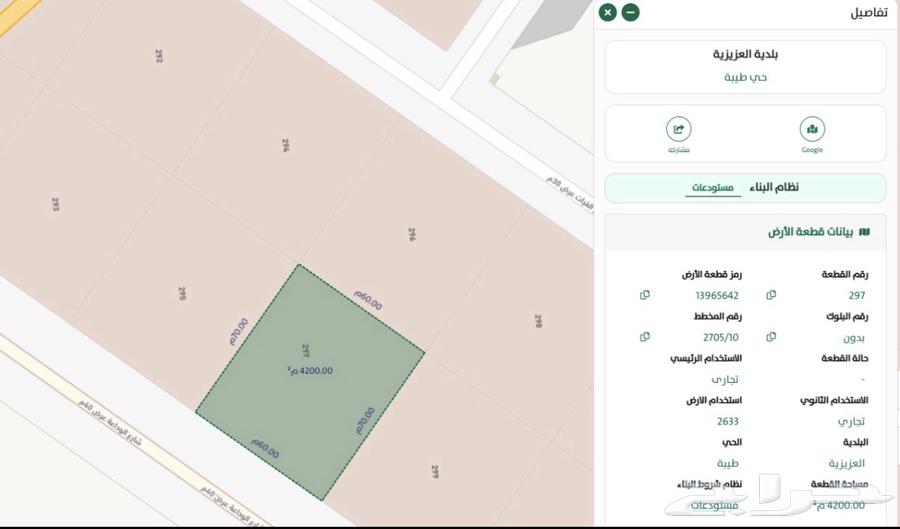Click the حي طيبة district name

coord(745,77)
